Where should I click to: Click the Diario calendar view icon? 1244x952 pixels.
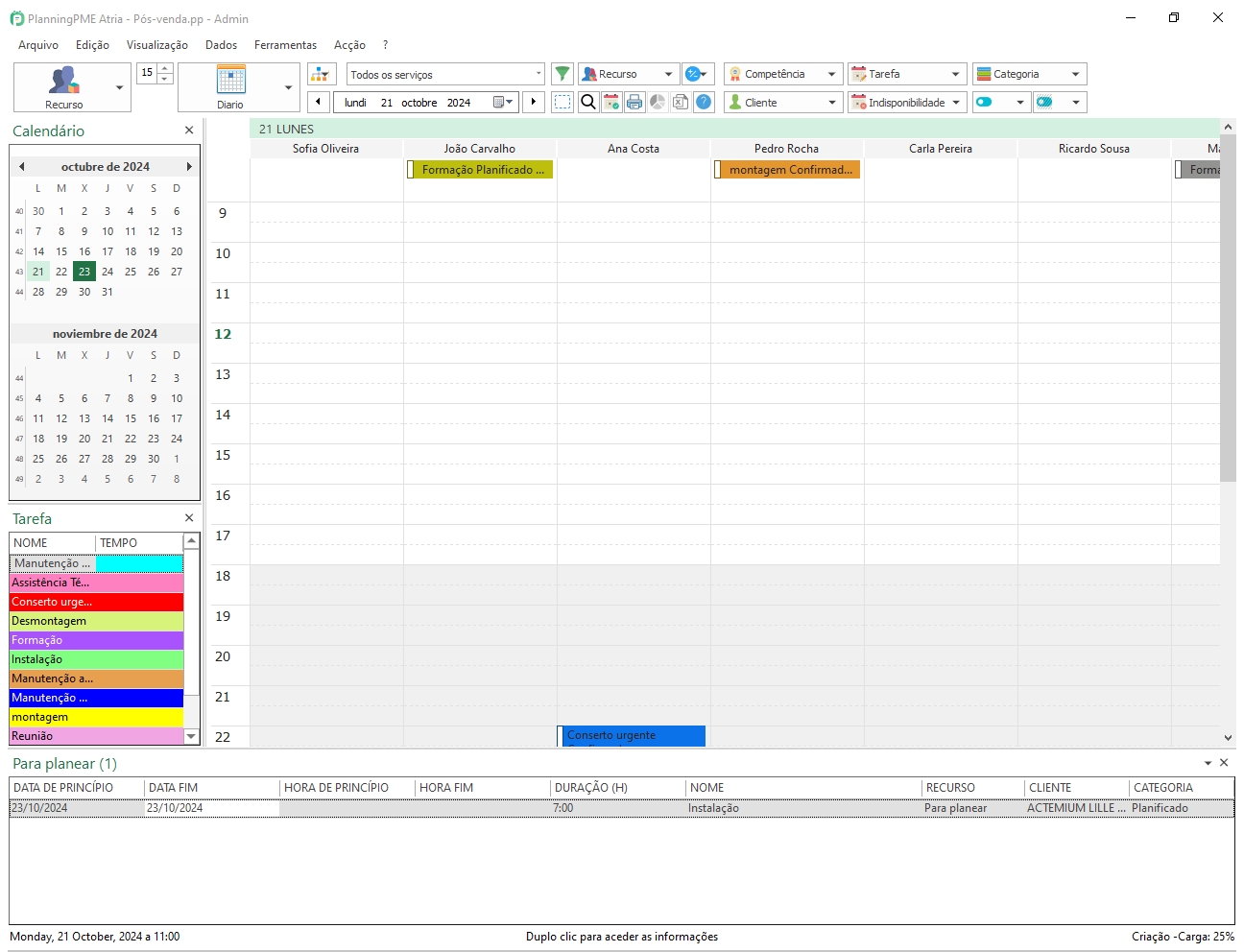pyautogui.click(x=230, y=80)
